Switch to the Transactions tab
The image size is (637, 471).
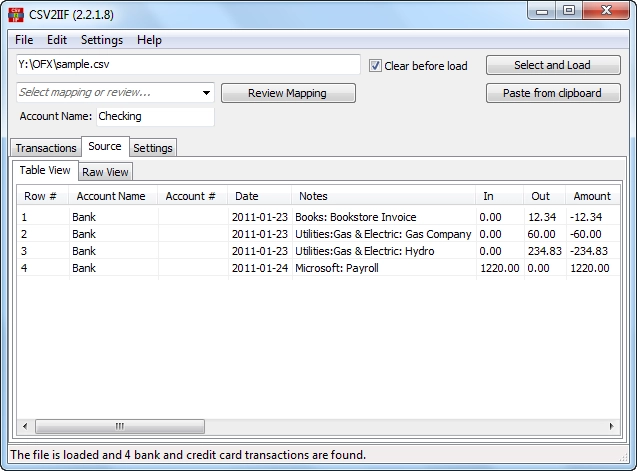point(46,148)
